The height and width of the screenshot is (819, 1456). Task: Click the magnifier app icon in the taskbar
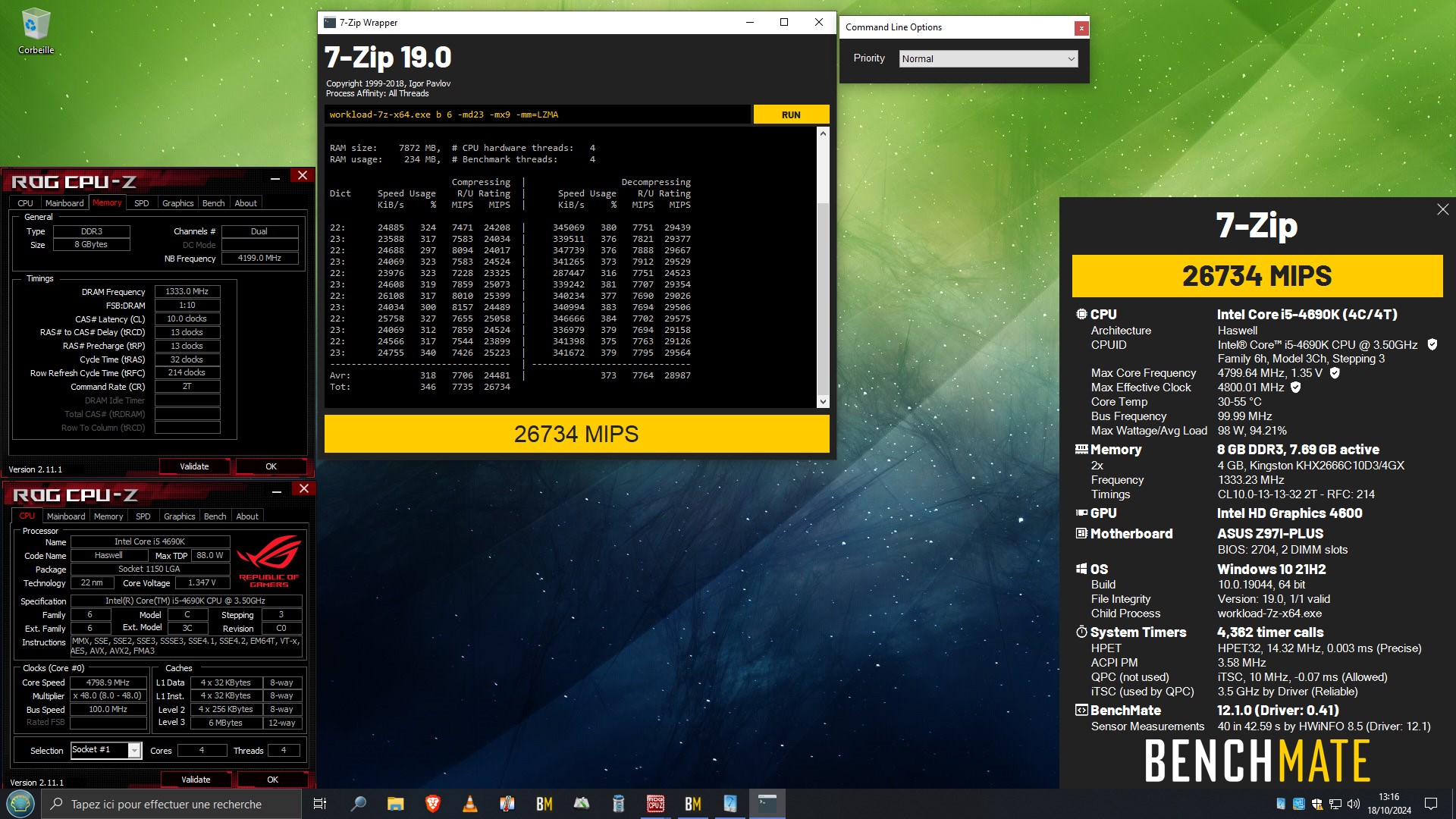pos(358,804)
